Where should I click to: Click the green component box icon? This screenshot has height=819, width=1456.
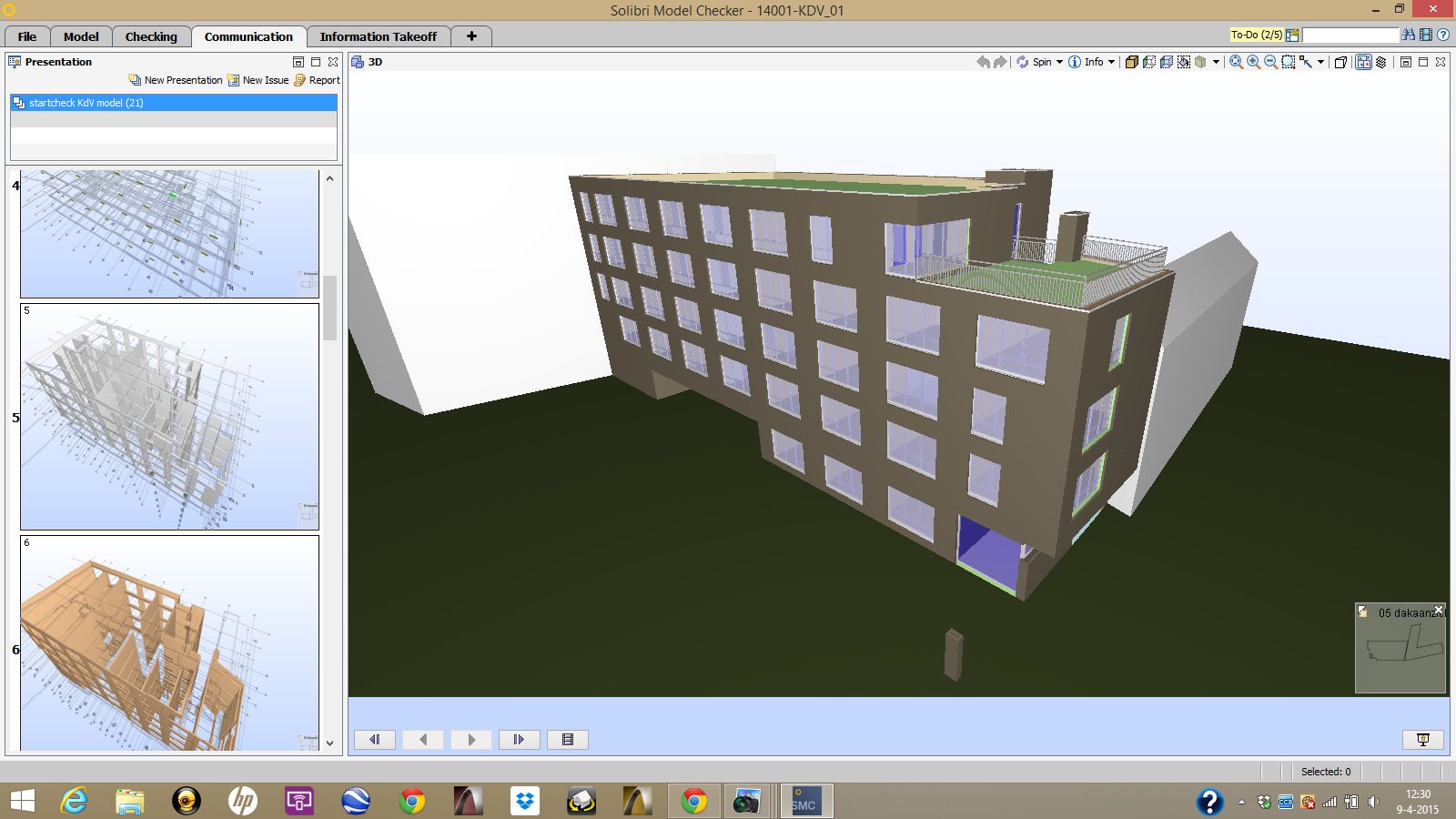pyautogui.click(x=1200, y=62)
